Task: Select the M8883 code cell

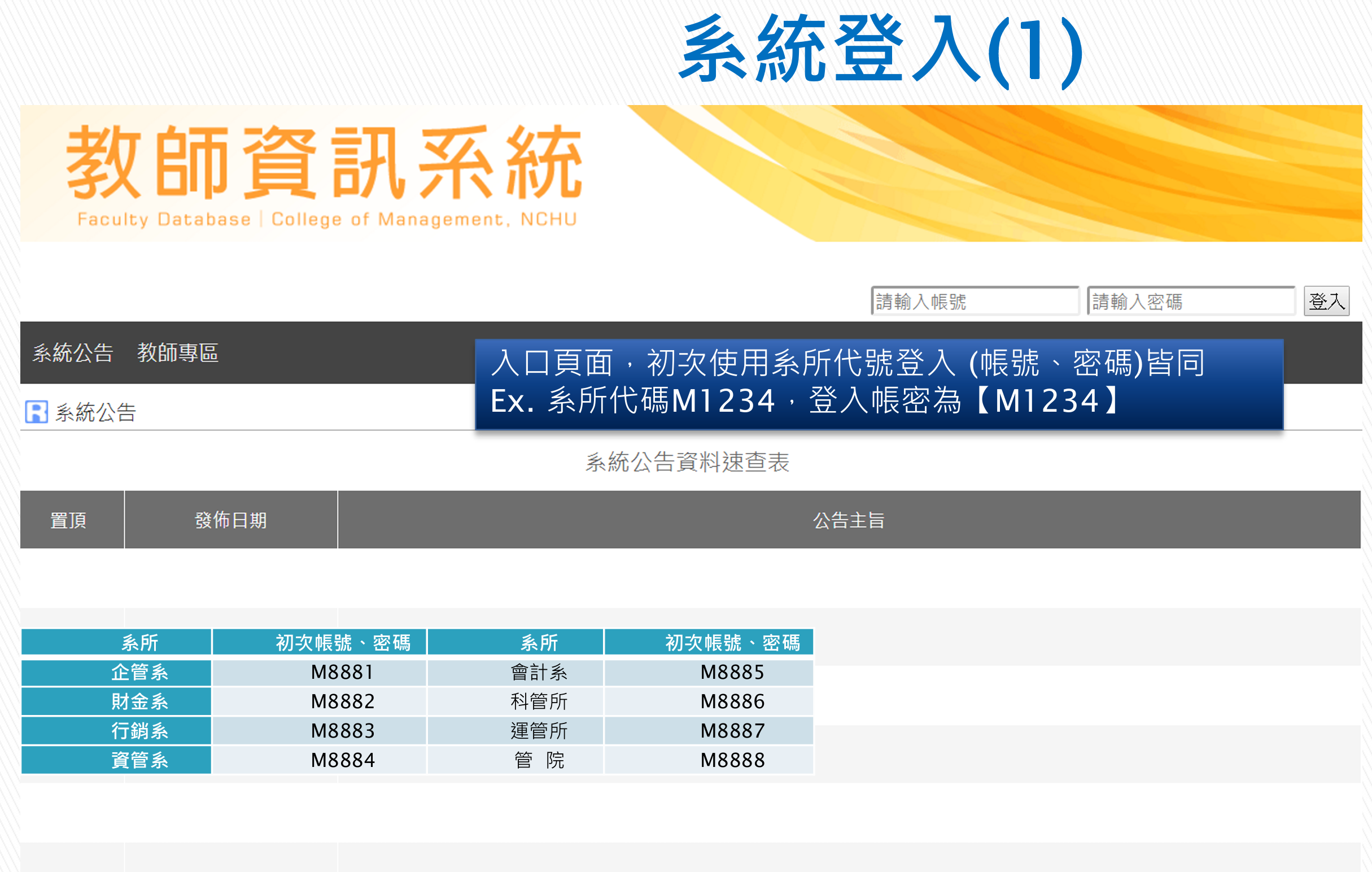Action: coord(319,731)
